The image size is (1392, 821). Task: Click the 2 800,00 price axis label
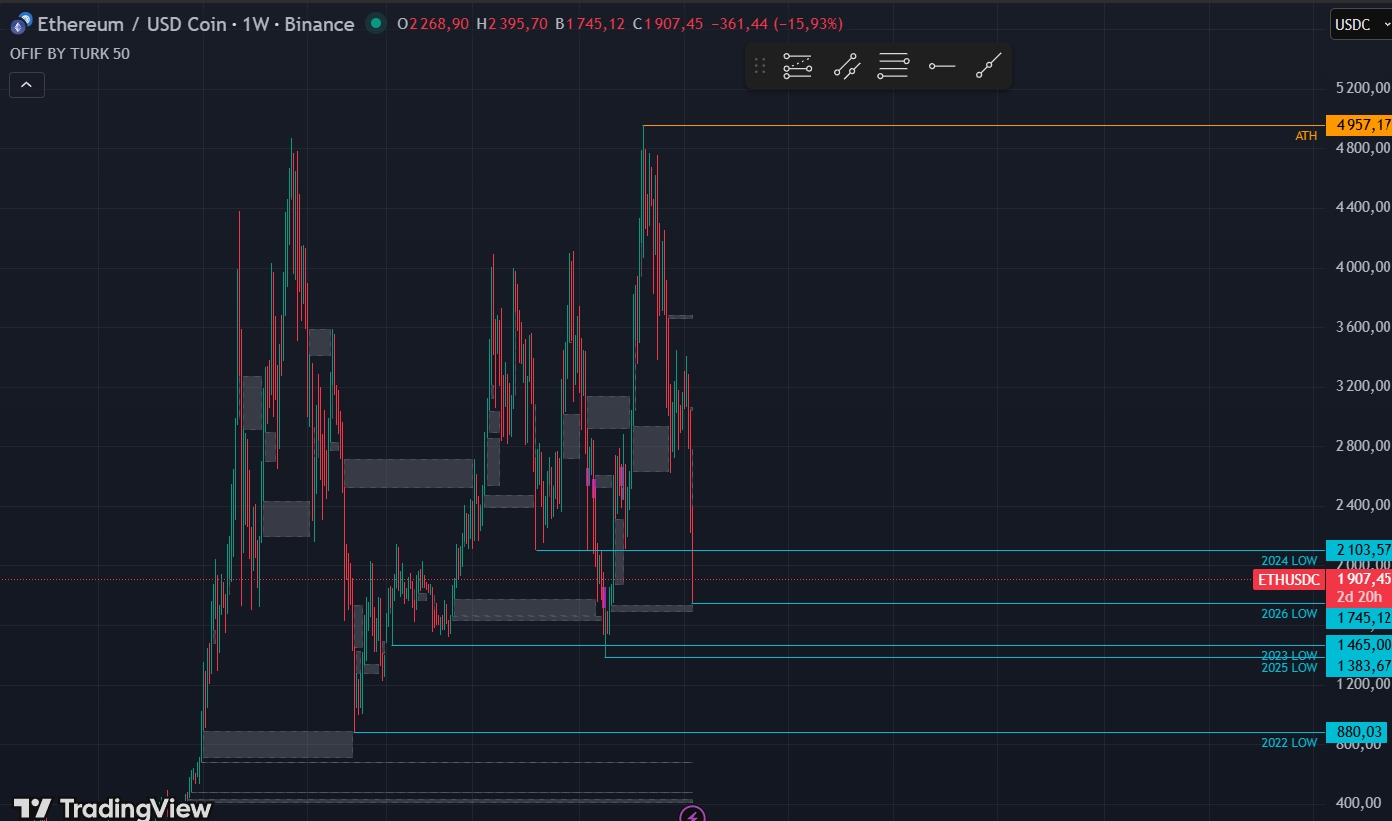[1363, 446]
